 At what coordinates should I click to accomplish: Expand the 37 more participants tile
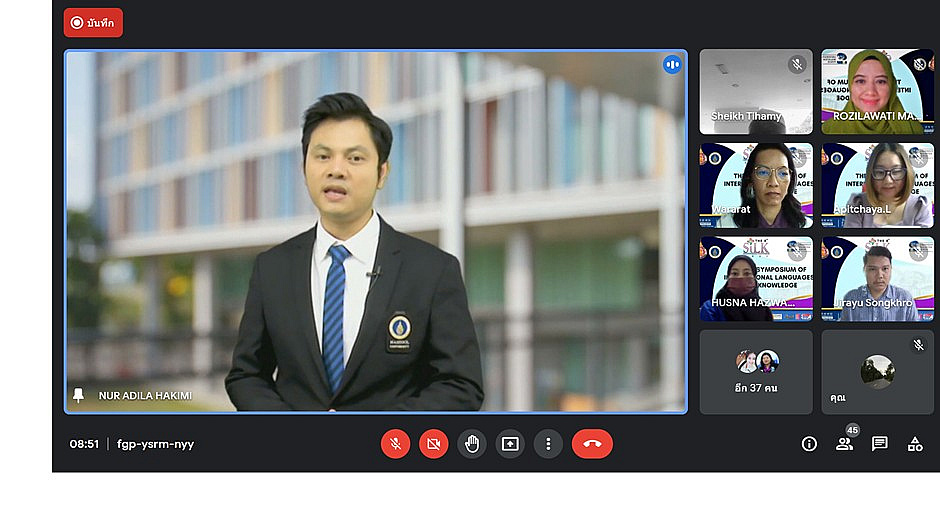click(x=756, y=372)
